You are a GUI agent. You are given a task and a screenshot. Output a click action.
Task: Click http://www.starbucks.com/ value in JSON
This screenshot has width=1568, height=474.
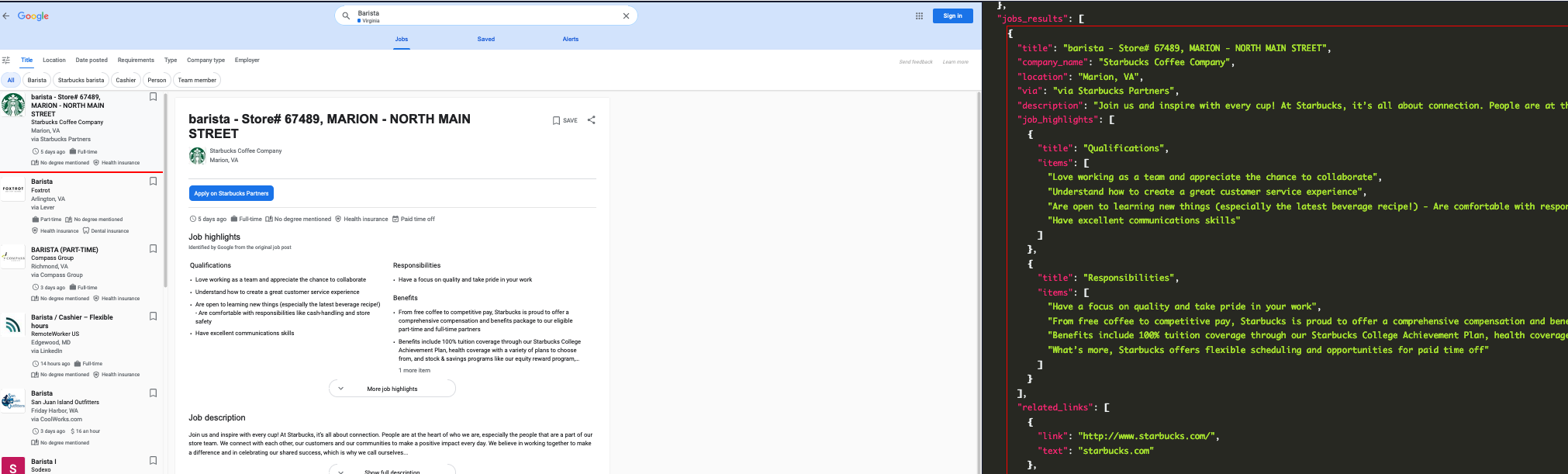(1146, 436)
